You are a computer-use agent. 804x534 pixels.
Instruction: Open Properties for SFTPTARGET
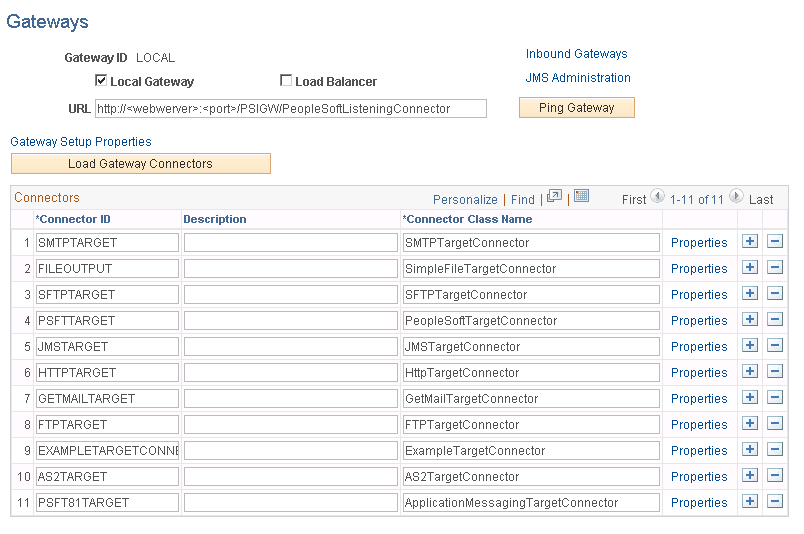click(x=699, y=295)
